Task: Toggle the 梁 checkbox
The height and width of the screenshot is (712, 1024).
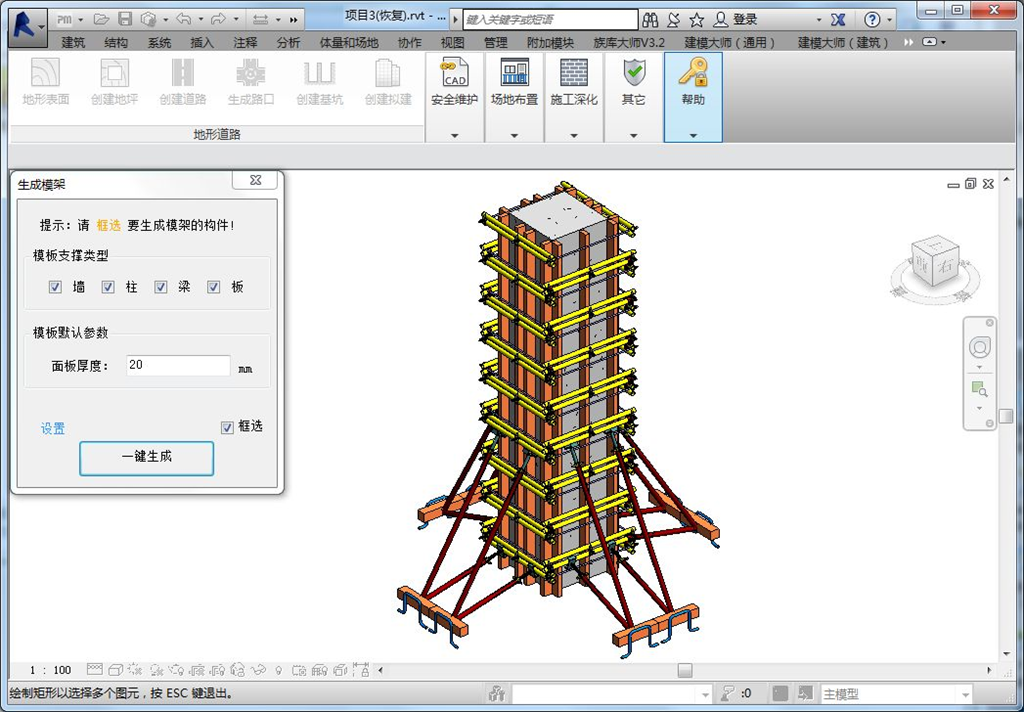Action: pyautogui.click(x=161, y=287)
